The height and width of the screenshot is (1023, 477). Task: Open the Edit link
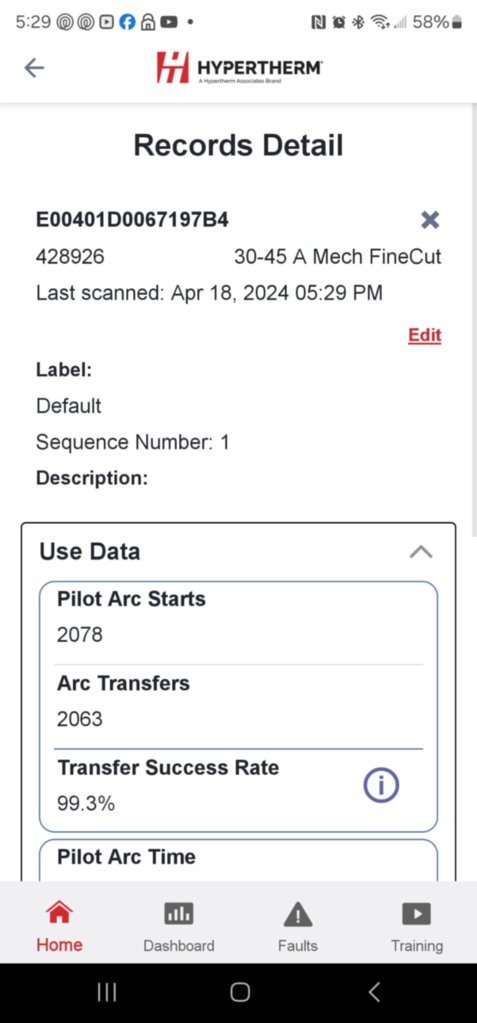(425, 335)
